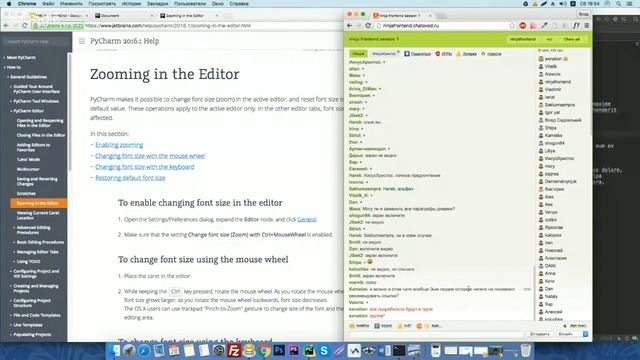The height and width of the screenshot is (360, 640).
Task: Open Trash in the Dock
Action: pos(526,351)
